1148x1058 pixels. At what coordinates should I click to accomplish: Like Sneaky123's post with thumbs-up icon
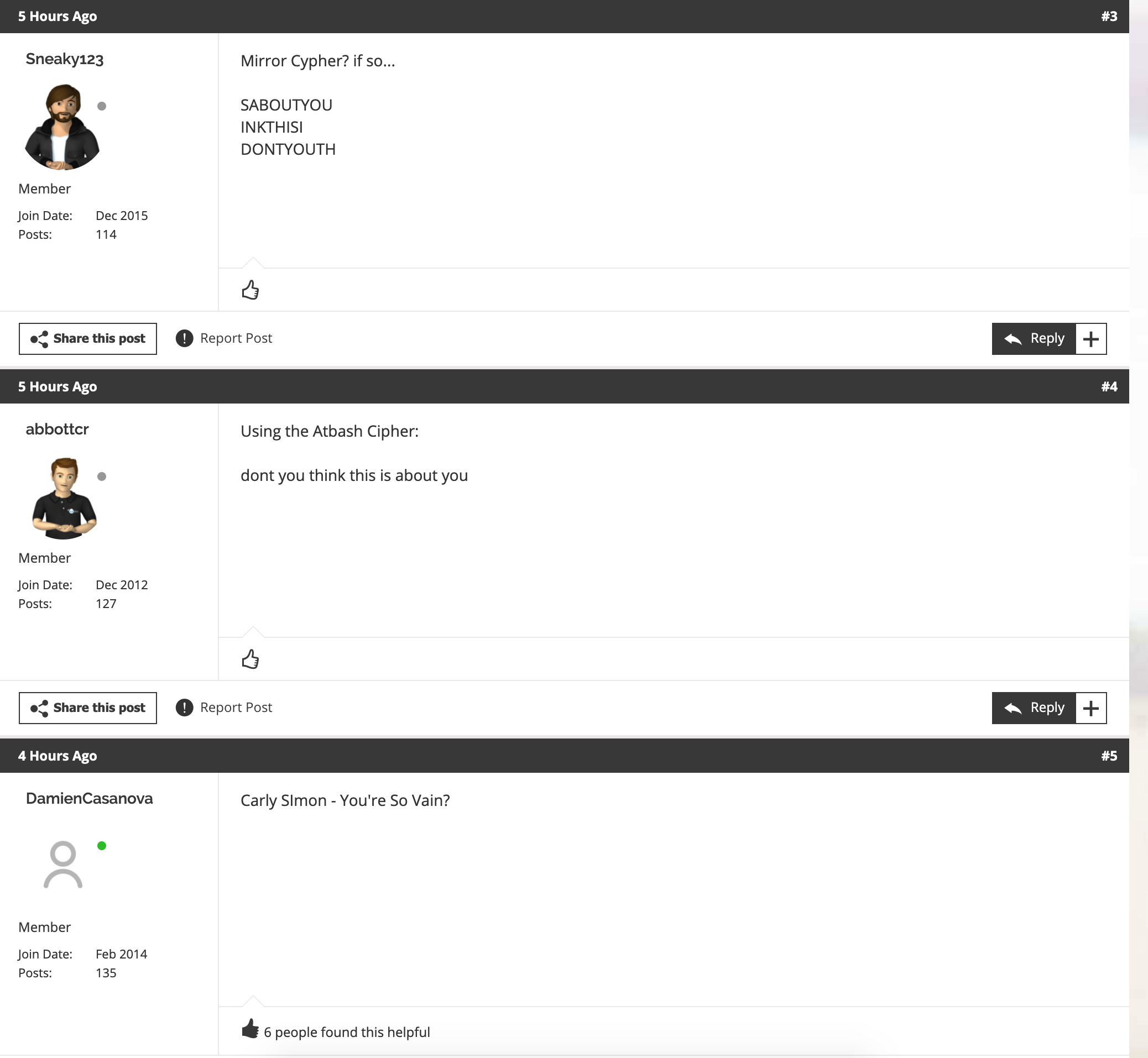(251, 290)
